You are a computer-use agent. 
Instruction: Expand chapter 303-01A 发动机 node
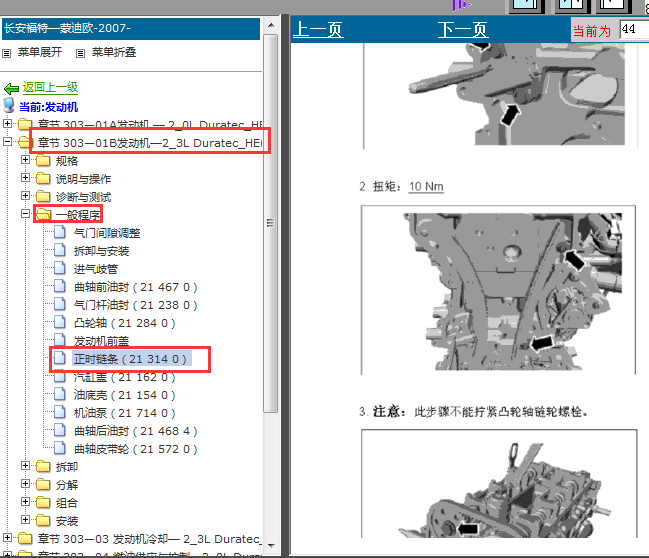pos(7,123)
